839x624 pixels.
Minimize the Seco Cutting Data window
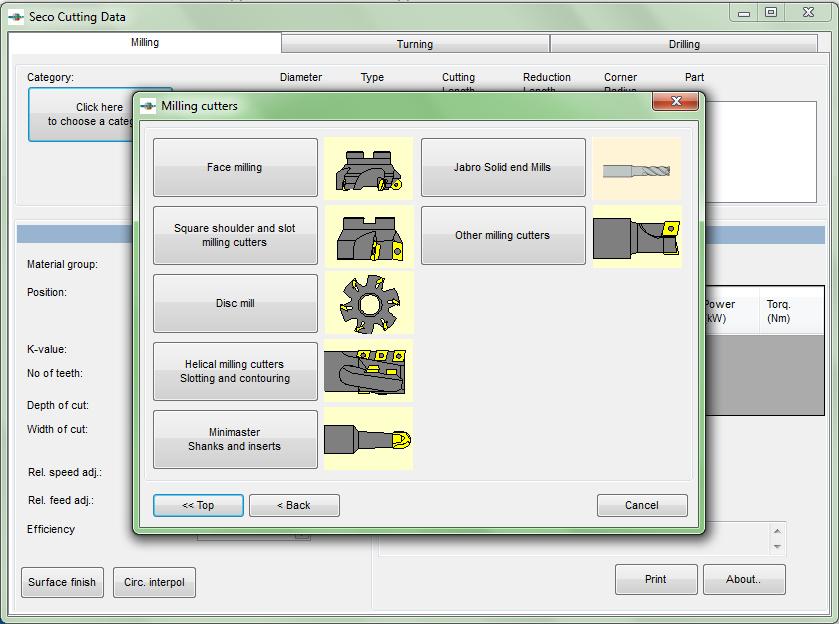pyautogui.click(x=744, y=13)
